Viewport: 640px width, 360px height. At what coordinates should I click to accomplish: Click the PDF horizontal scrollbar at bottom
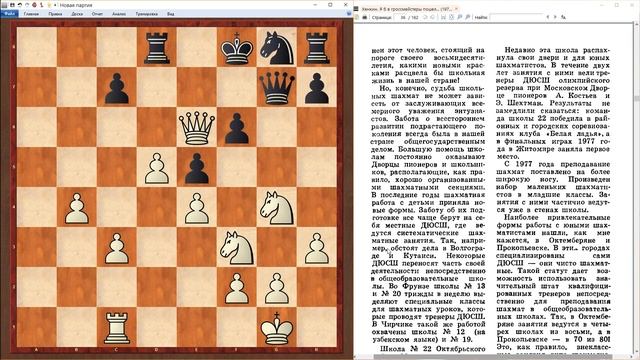pyautogui.click(x=493, y=357)
